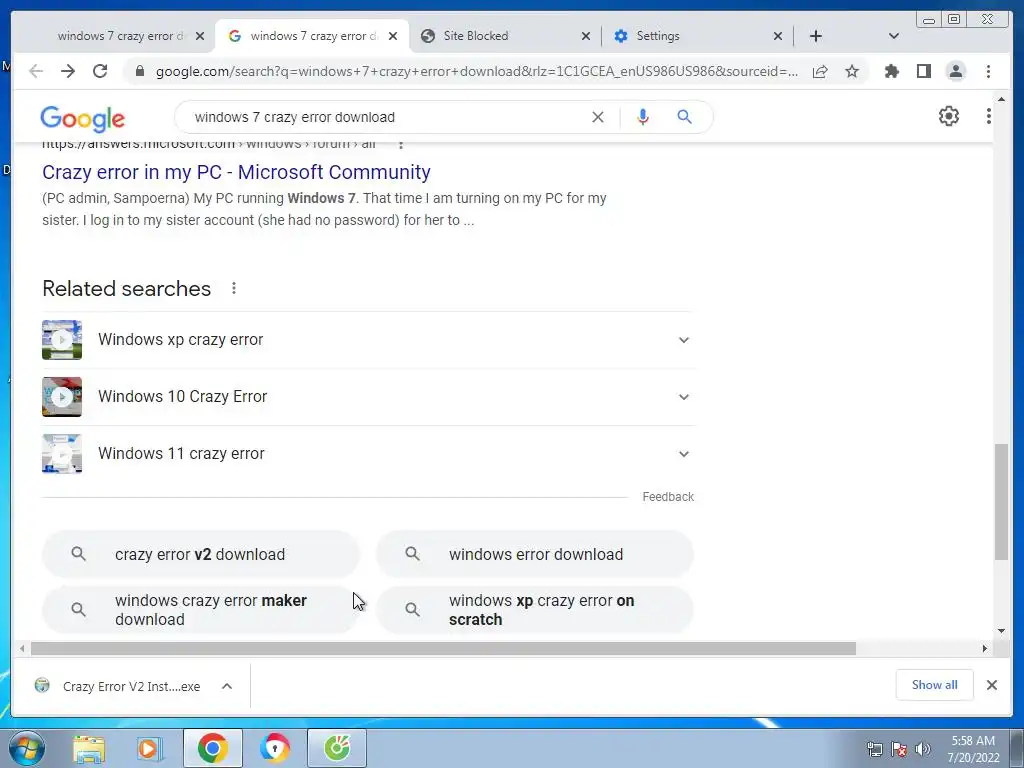
Task: Click the volume speaker tray icon
Action: pos(923,749)
